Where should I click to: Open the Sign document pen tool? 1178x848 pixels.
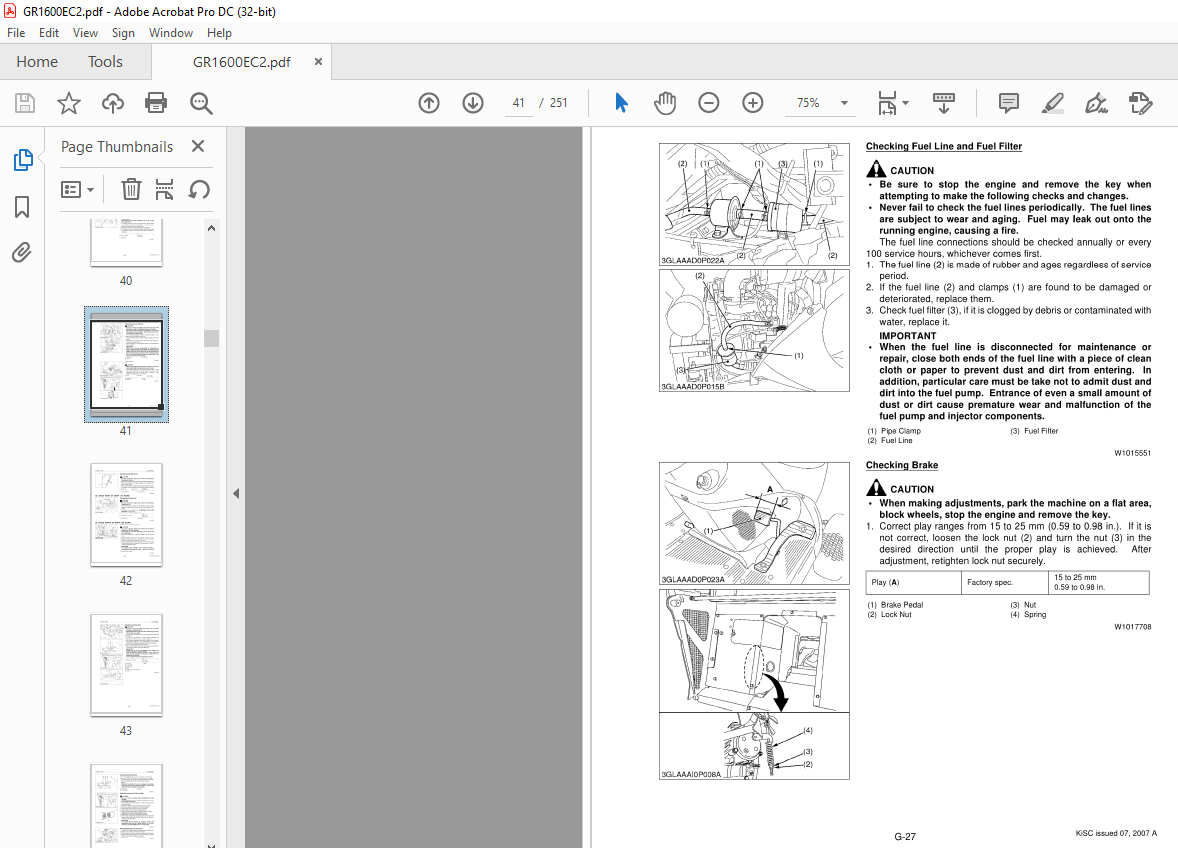click(1096, 103)
